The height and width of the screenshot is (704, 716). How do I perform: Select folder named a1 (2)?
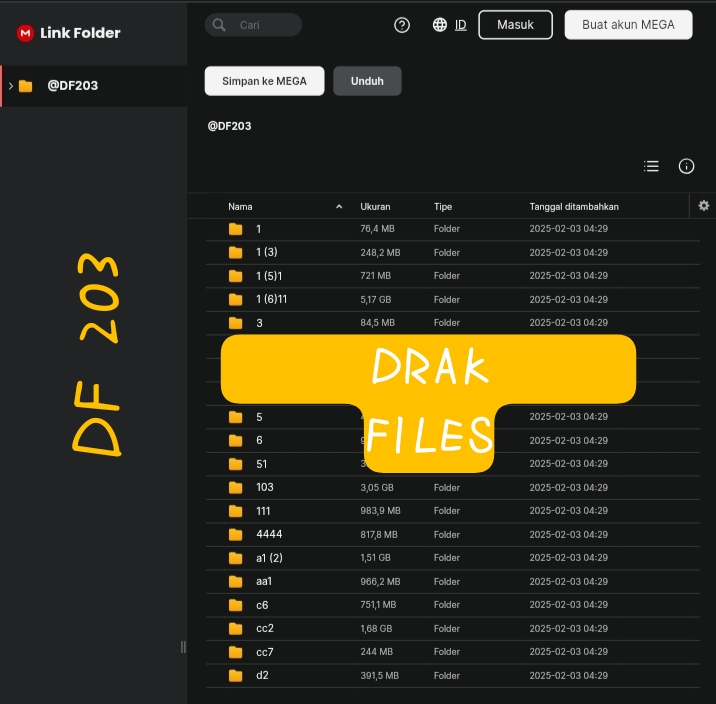click(453, 558)
